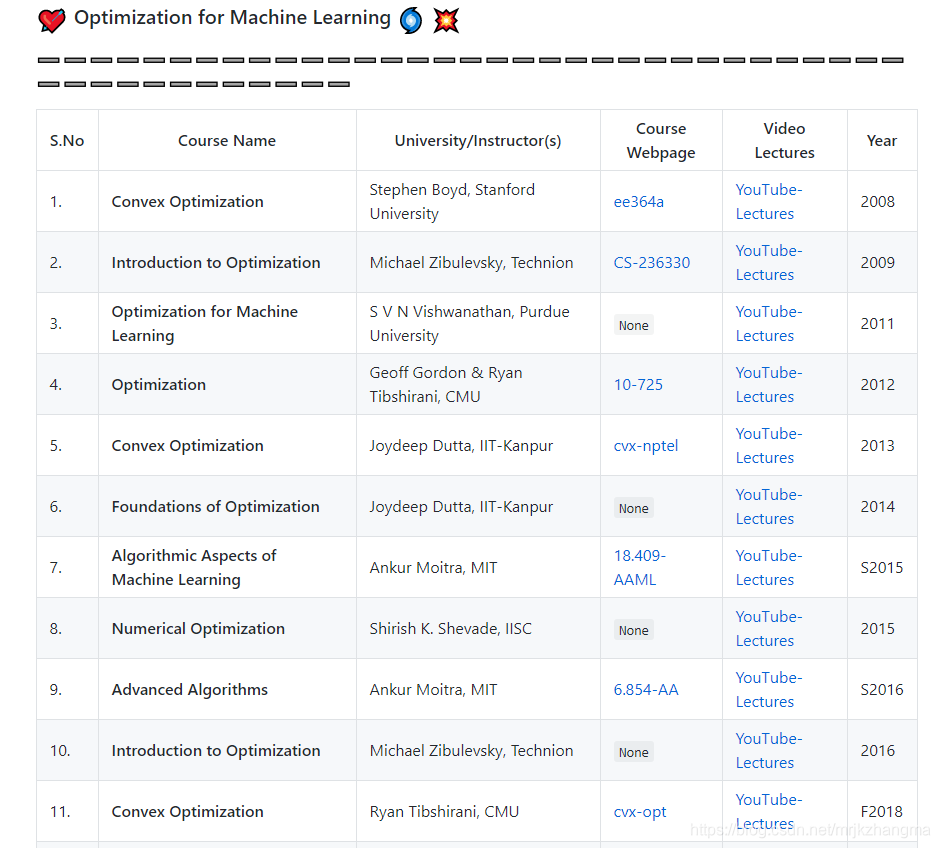
Task: Click the collision explosion emoji in heading
Action: 446,20
